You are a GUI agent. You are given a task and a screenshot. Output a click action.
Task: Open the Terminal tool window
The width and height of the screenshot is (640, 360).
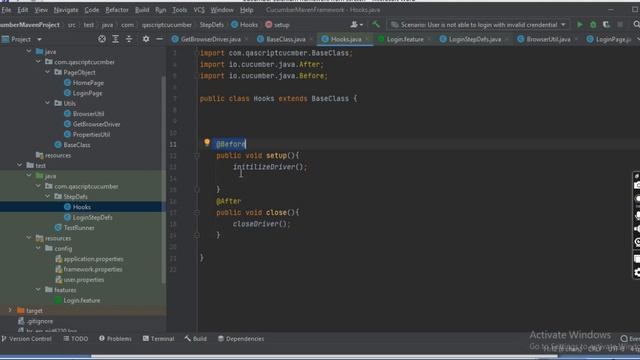[158, 339]
